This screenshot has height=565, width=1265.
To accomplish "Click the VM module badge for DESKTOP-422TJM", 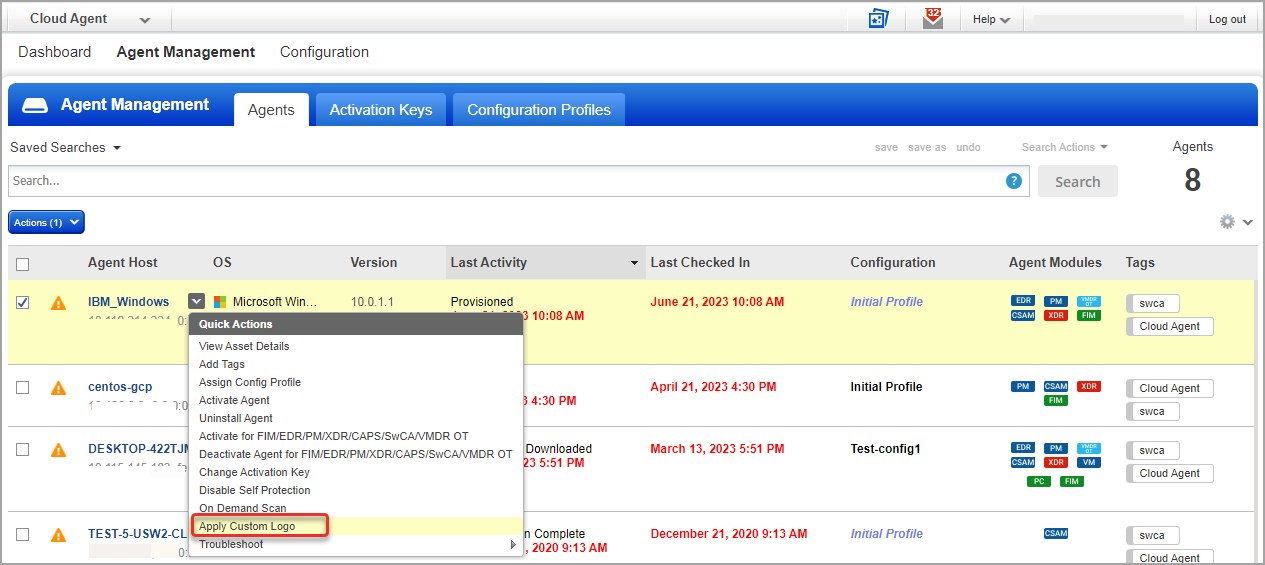I will click(x=1088, y=462).
